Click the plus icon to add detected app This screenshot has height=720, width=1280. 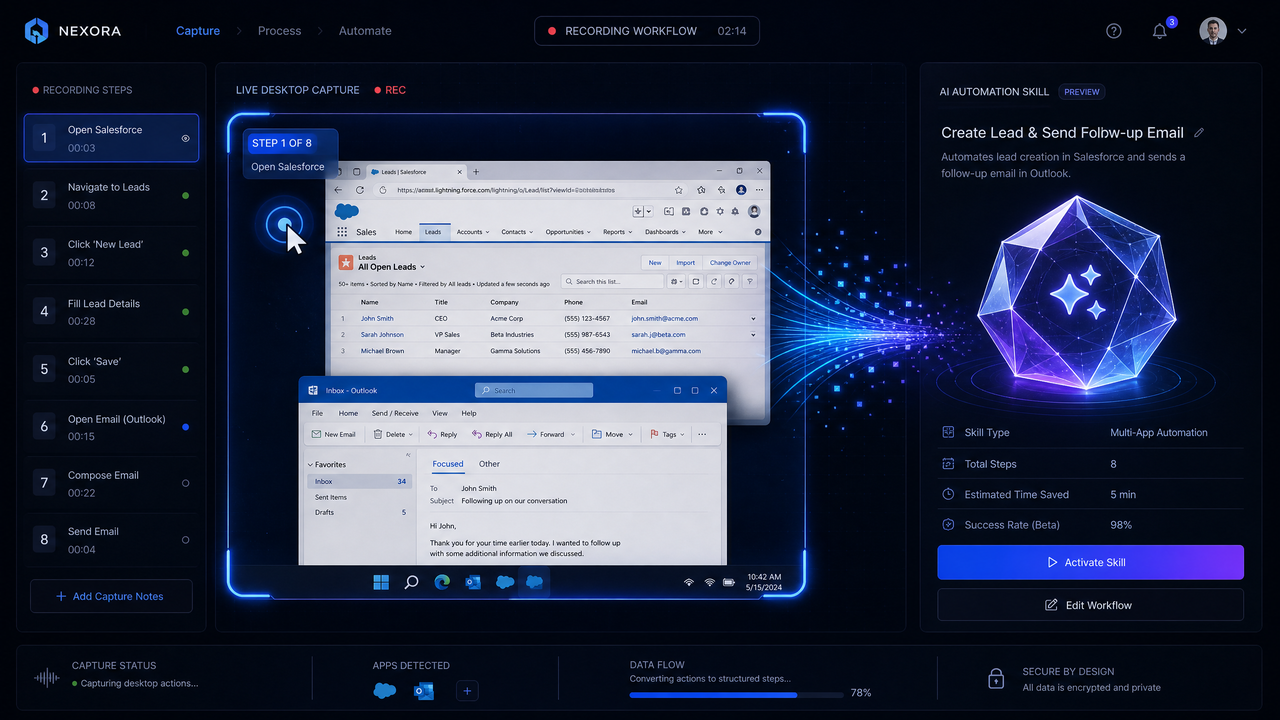point(467,690)
